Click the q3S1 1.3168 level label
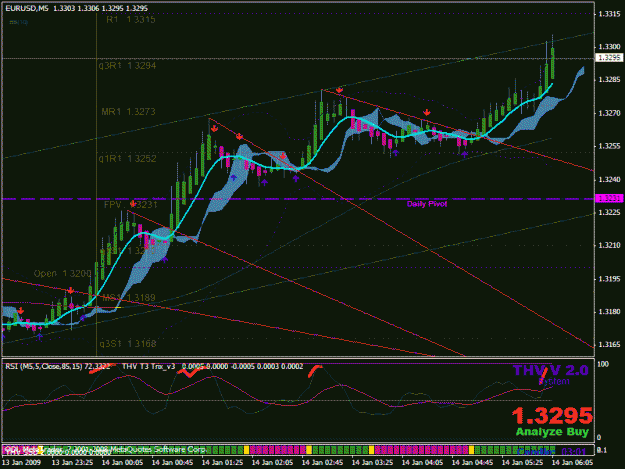The image size is (625, 469). [128, 343]
